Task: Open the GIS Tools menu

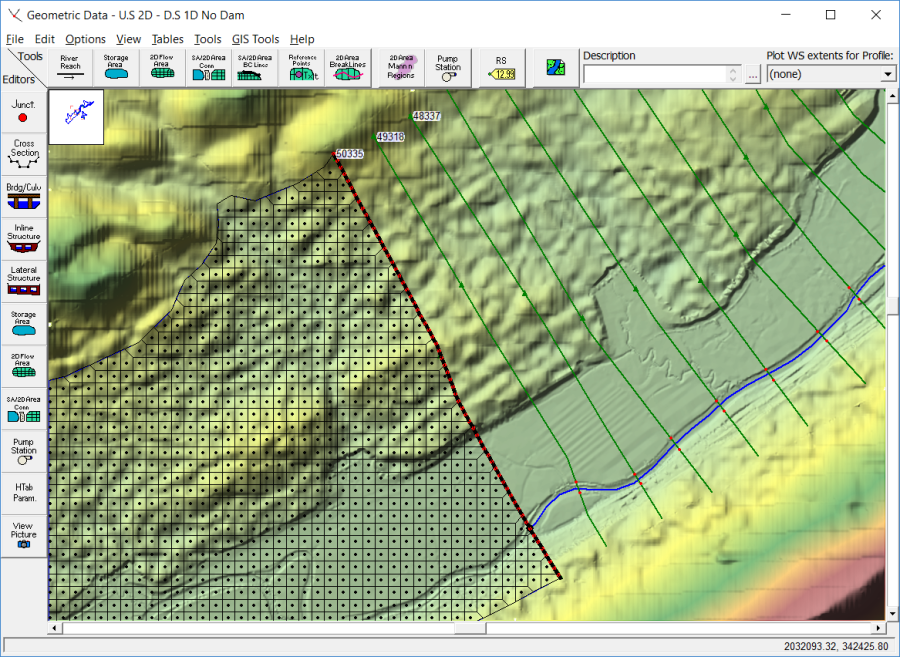Action: 255,39
